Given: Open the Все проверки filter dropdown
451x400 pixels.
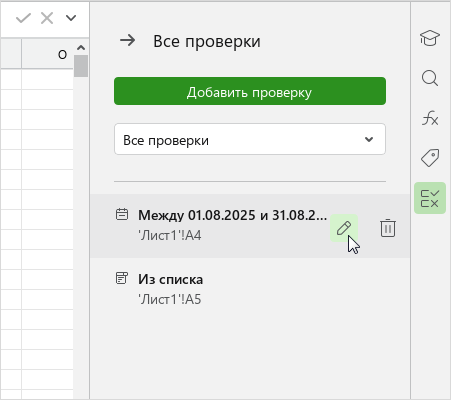Looking at the screenshot, I should tap(250, 139).
